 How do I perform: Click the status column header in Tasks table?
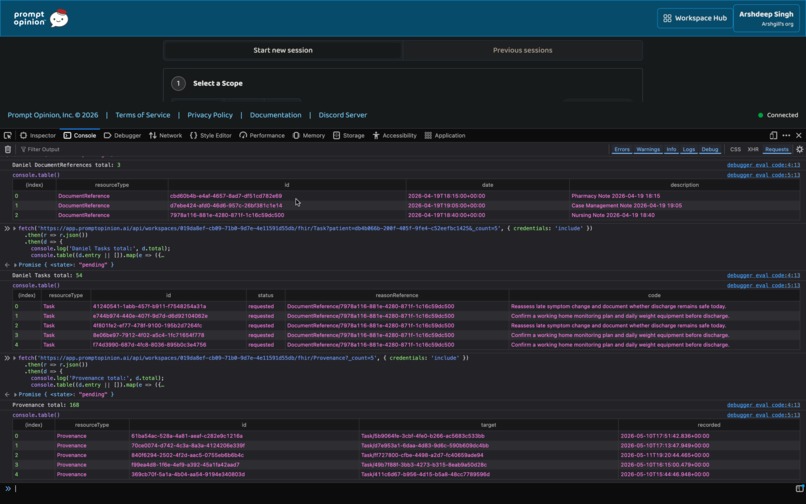coord(265,295)
